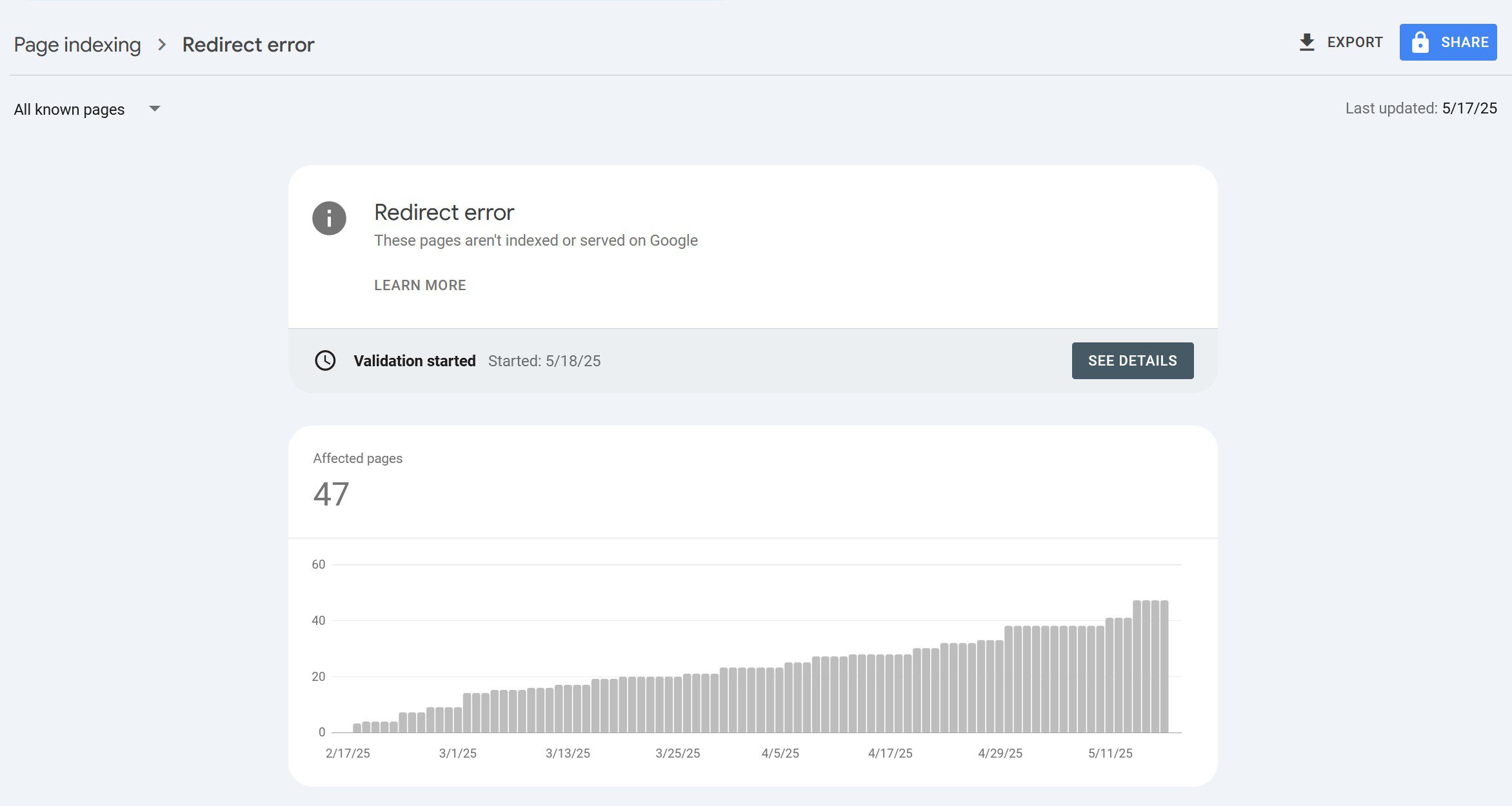The height and width of the screenshot is (806, 1512).
Task: Click the clock icon next to Validation started
Action: point(325,360)
